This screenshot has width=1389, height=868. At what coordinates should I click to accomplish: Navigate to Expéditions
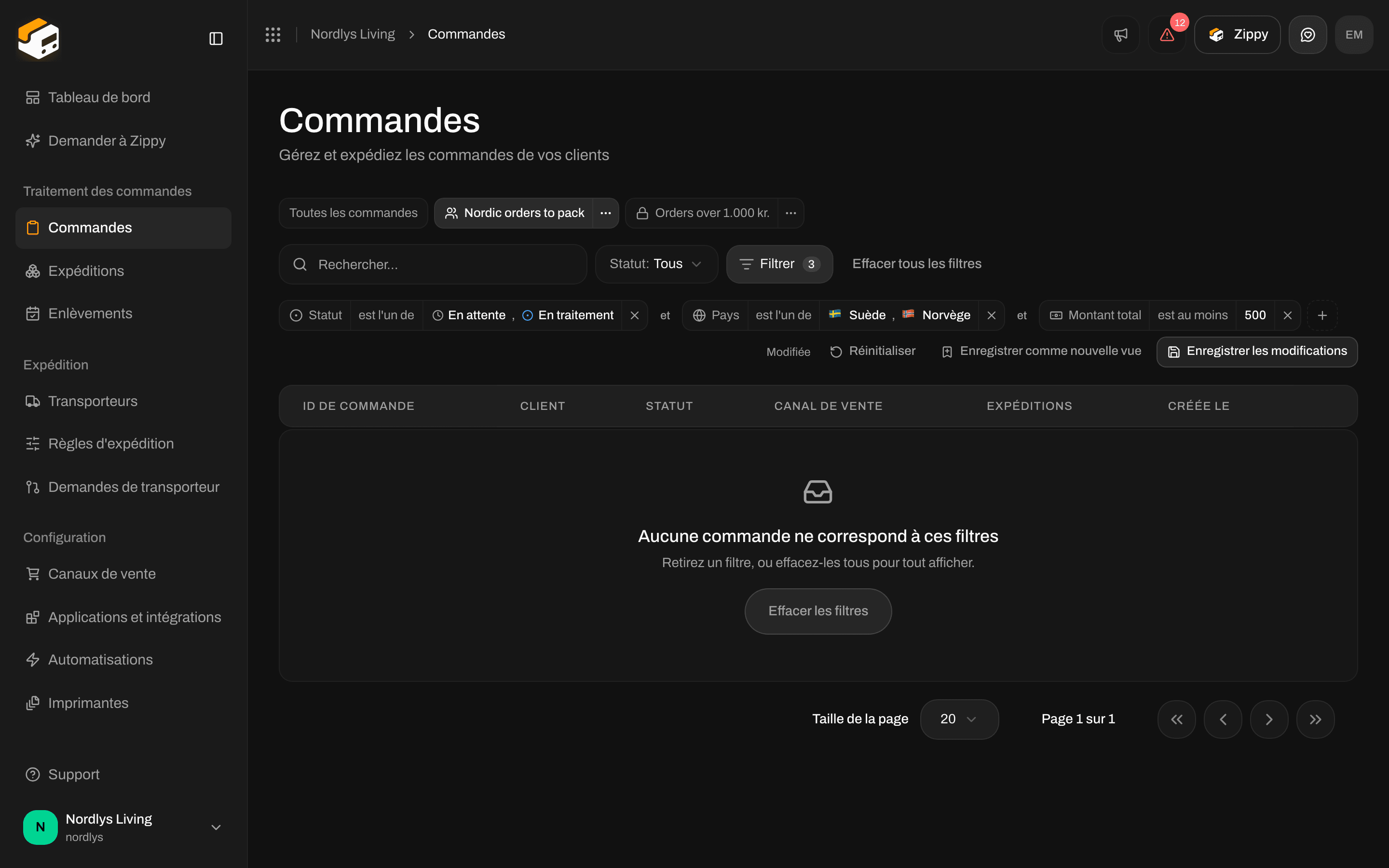[x=123, y=271]
